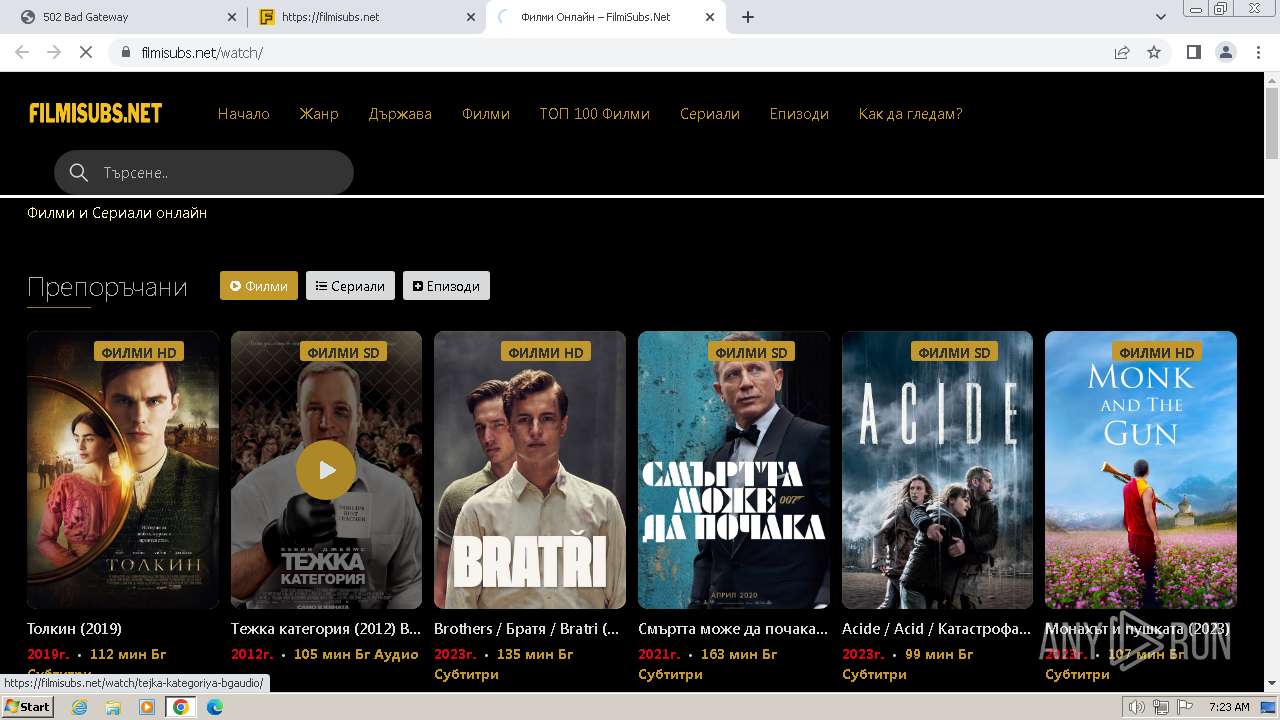Switch to Chrome in taskbar
The width and height of the screenshot is (1280, 720).
coord(181,707)
